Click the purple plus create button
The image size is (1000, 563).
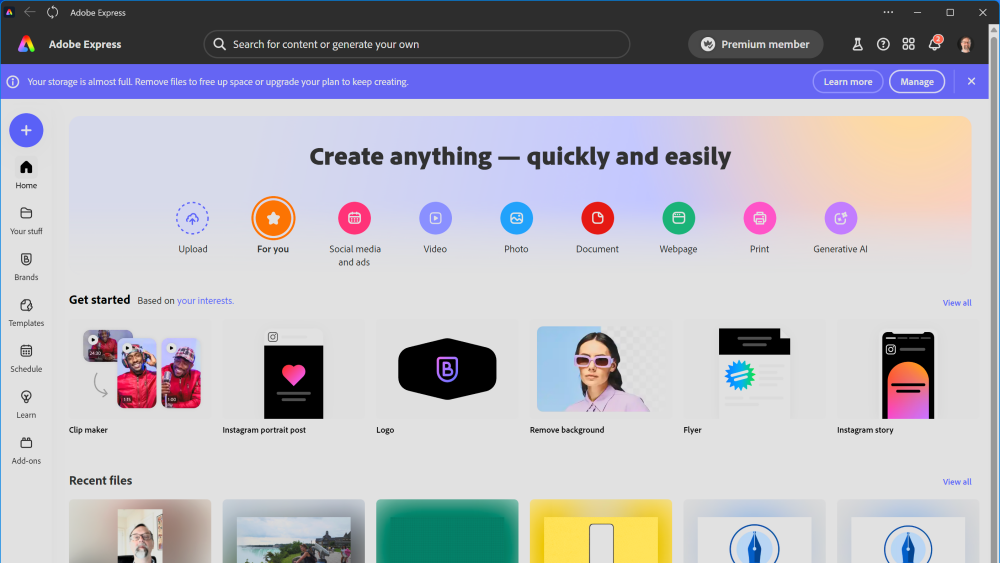coord(26,130)
